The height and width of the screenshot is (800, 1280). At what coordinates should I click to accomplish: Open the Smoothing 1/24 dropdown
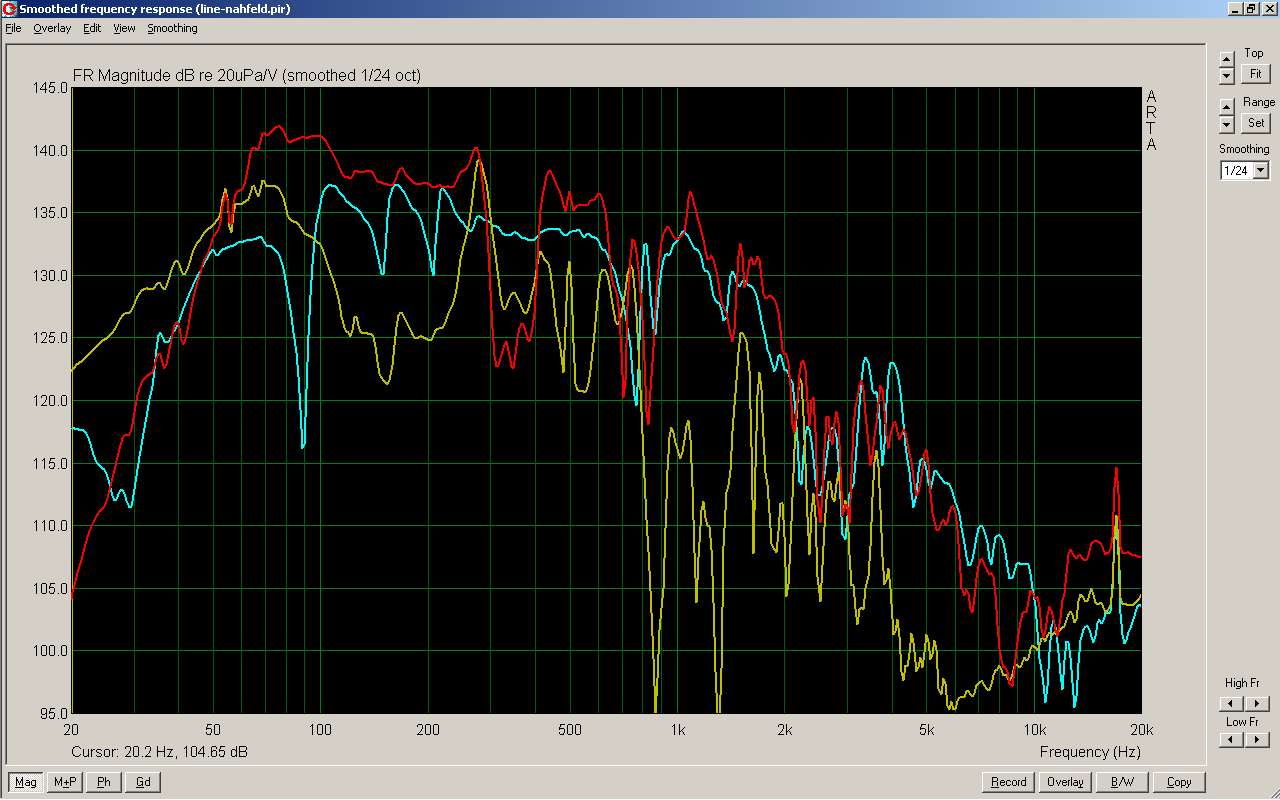tap(1260, 171)
